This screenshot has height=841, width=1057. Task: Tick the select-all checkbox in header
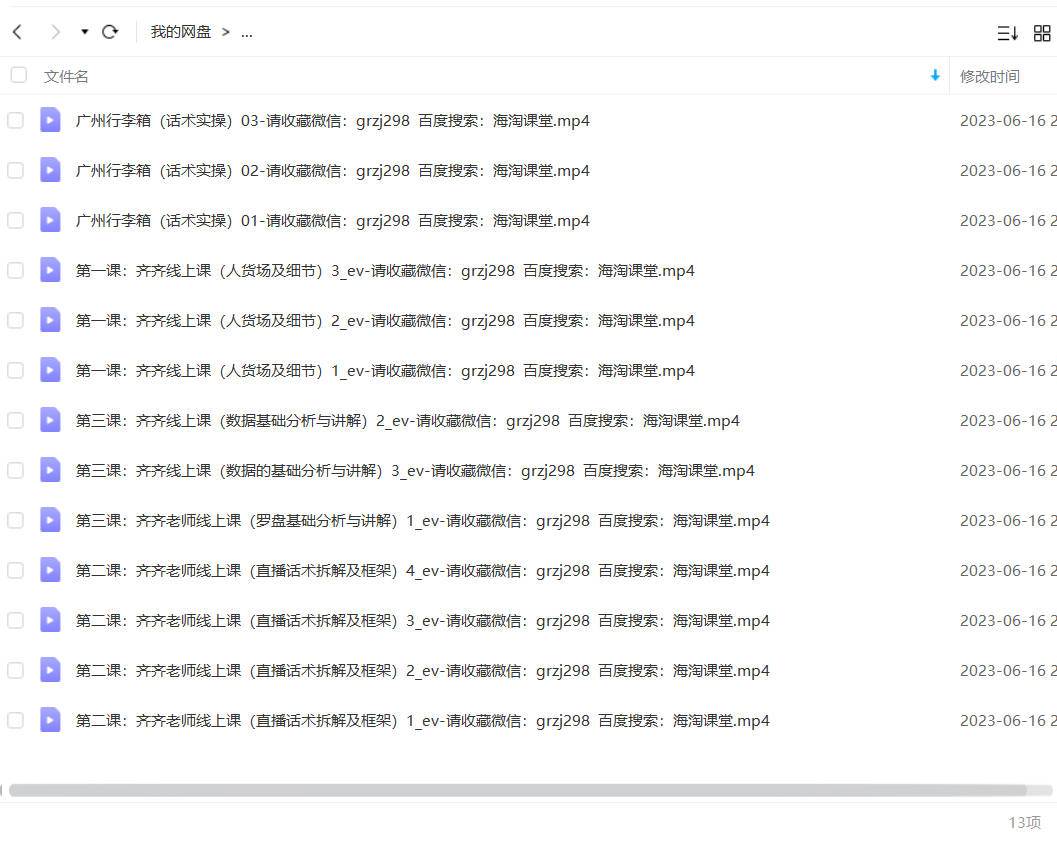click(19, 75)
